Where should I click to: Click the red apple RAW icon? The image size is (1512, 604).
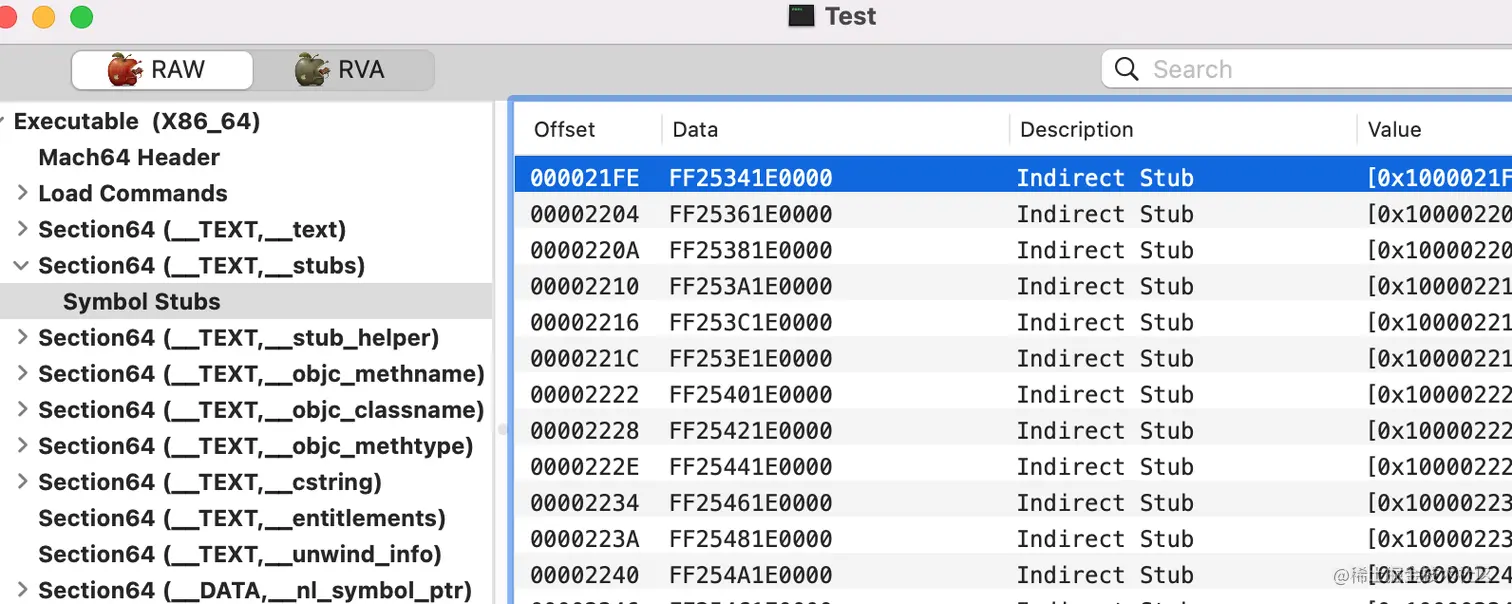coord(125,69)
